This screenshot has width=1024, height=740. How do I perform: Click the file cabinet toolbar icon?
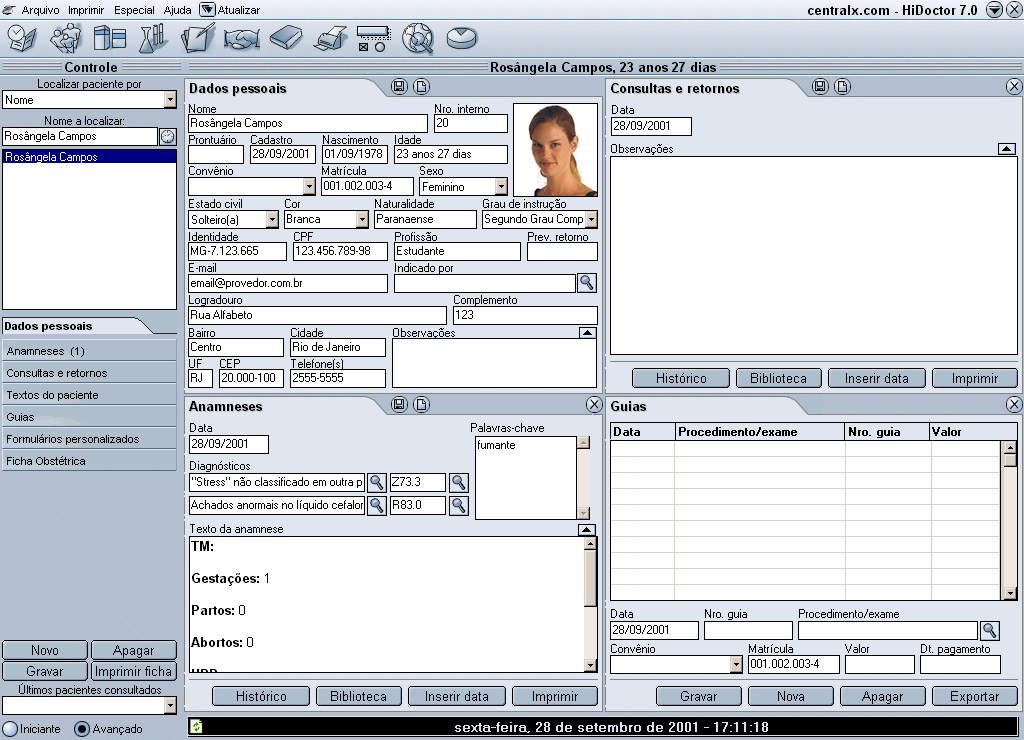(110, 39)
